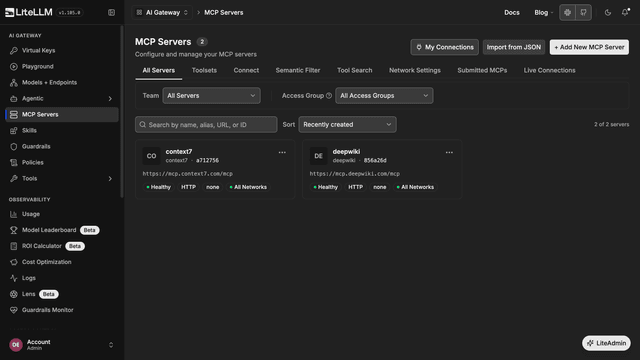Click the GitHub icon button
This screenshot has width=640, height=360.
click(x=583, y=13)
